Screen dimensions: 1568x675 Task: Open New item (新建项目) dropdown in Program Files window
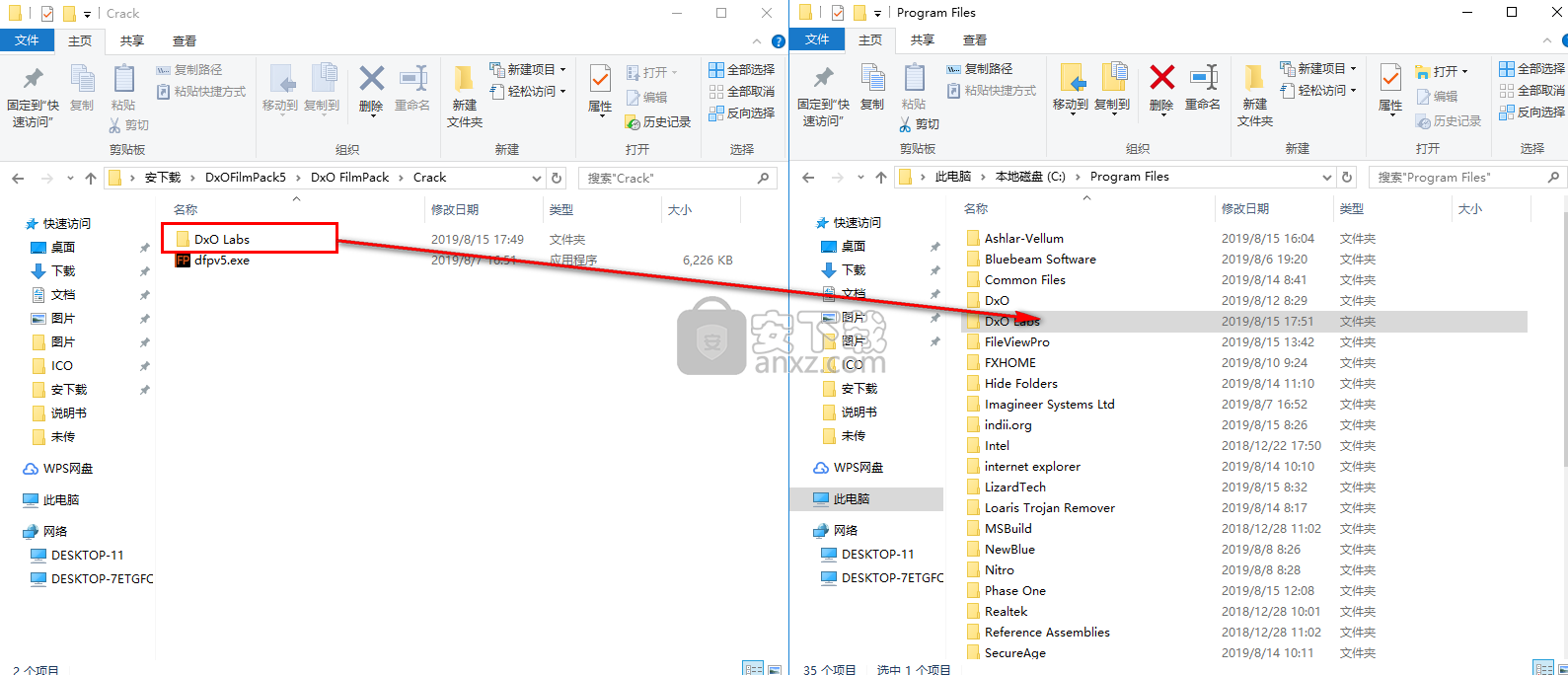point(1318,69)
